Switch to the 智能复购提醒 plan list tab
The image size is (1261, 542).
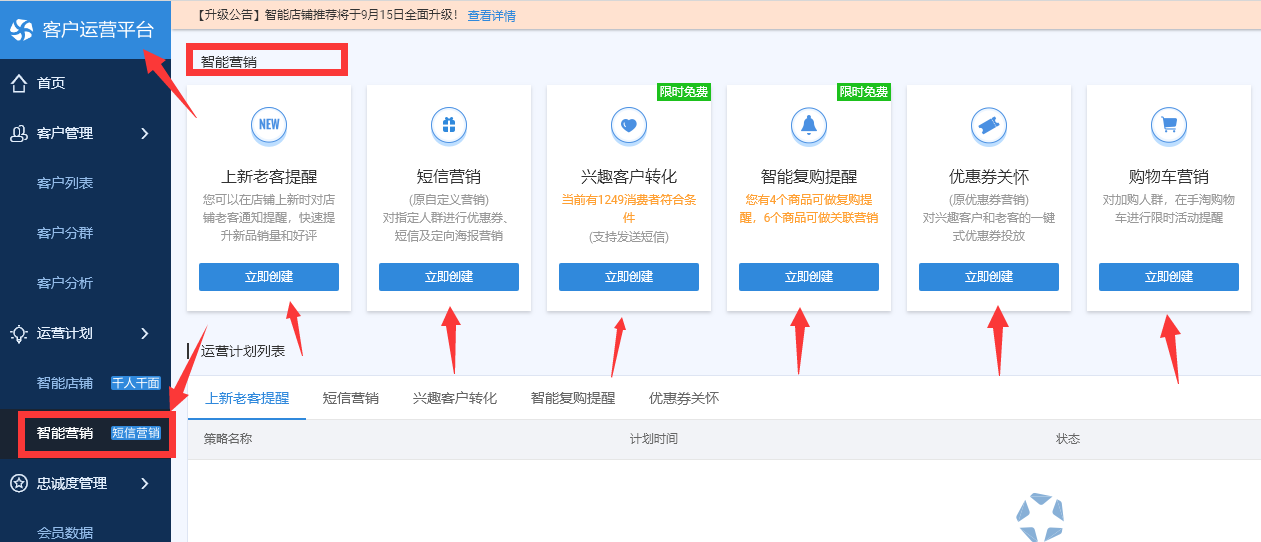573,398
